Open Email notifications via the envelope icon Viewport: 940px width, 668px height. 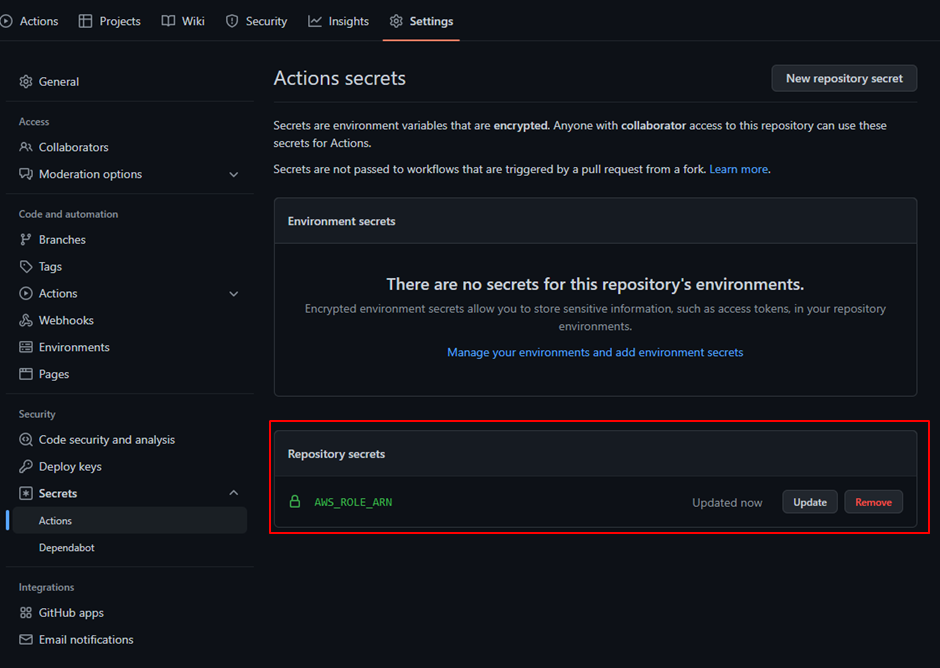tap(24, 639)
